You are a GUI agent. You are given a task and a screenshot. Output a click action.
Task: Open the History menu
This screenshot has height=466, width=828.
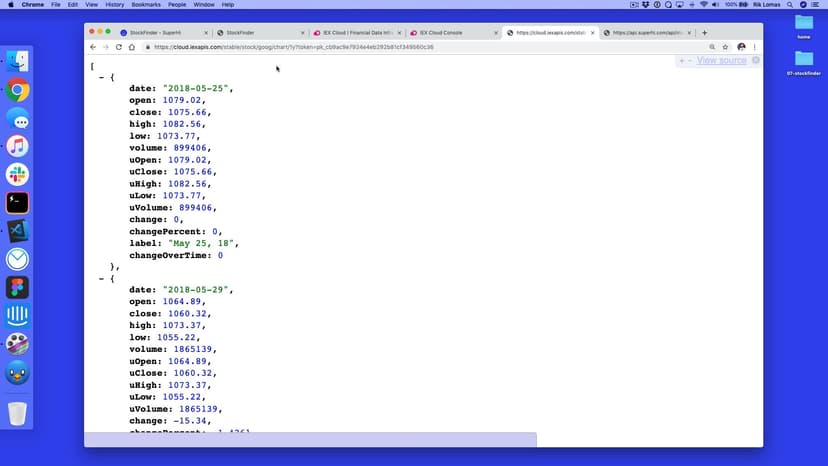(x=114, y=5)
